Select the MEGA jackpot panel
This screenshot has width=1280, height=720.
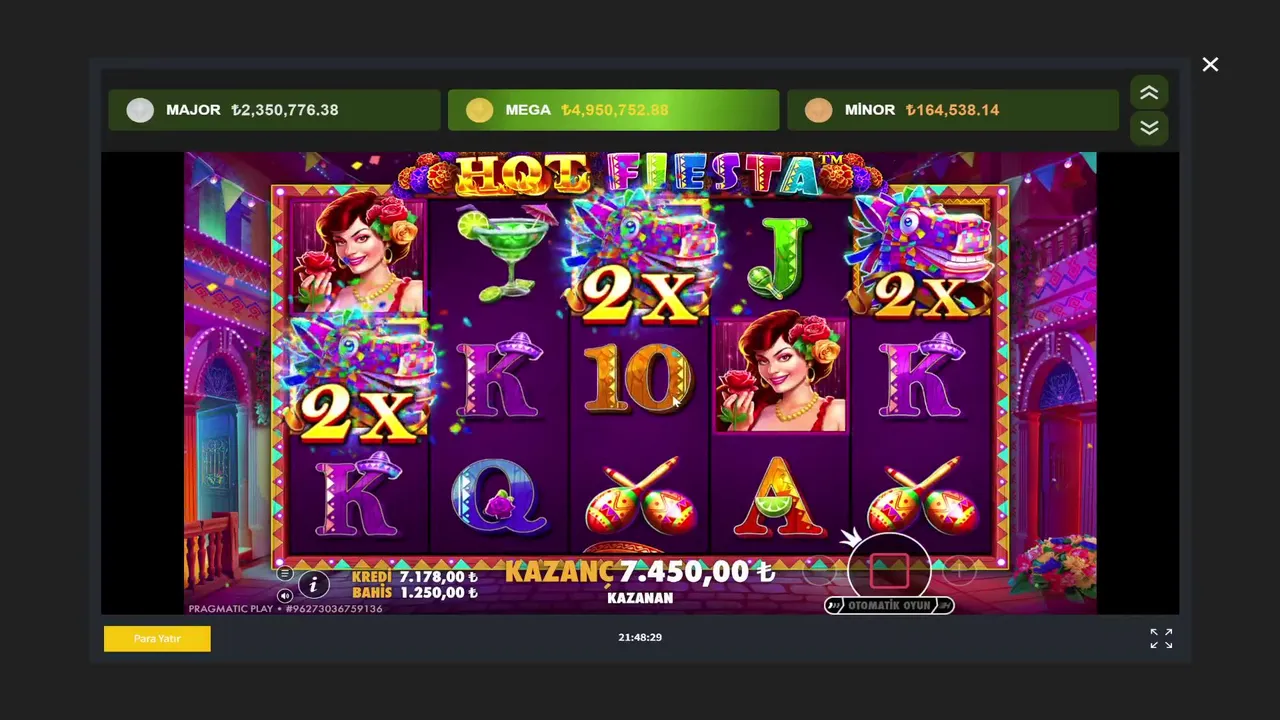[x=613, y=110]
